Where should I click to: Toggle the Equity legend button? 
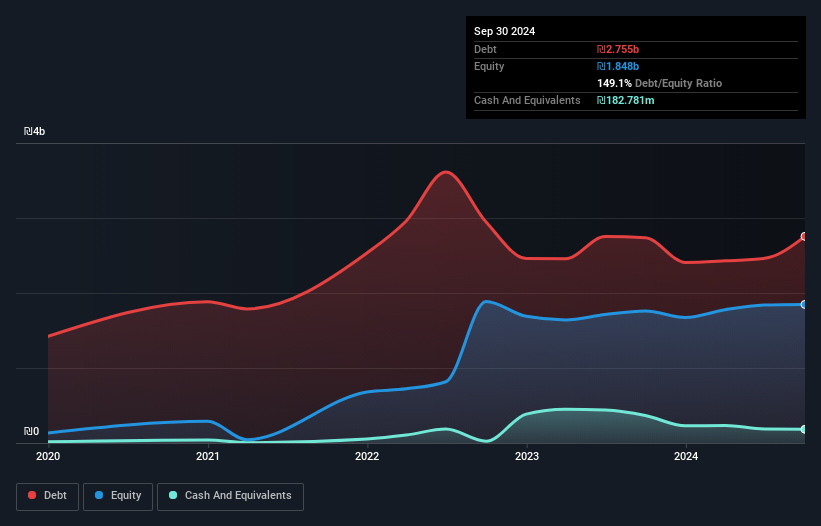click(118, 496)
